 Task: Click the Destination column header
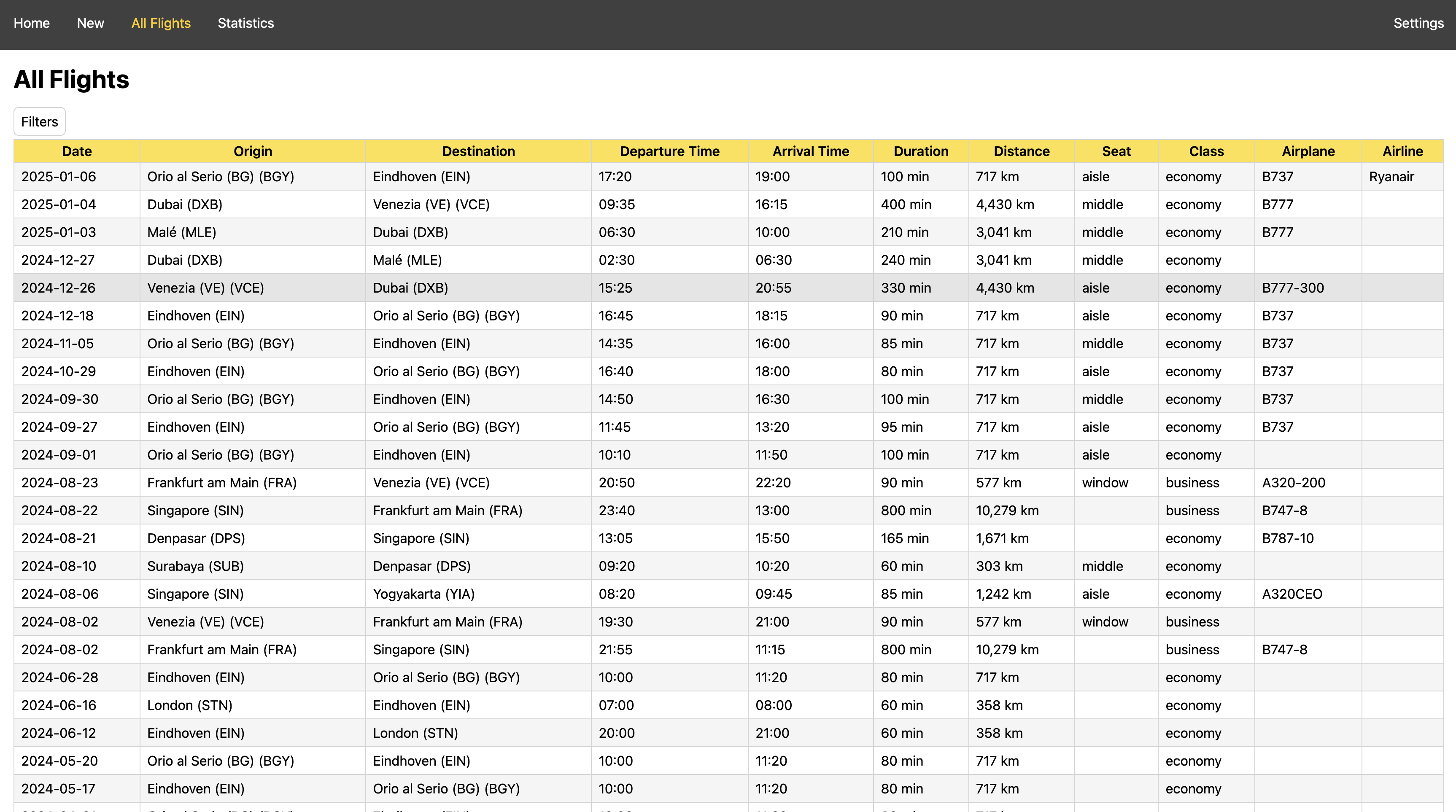(478, 151)
